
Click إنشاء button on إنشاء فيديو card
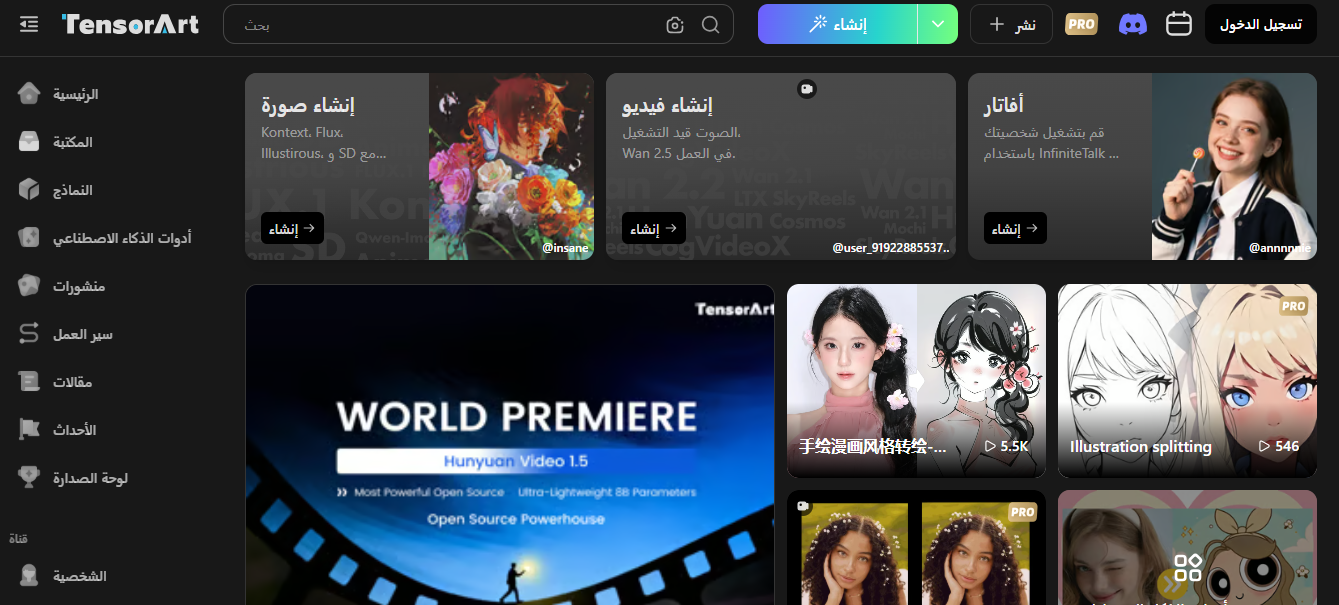[653, 228]
